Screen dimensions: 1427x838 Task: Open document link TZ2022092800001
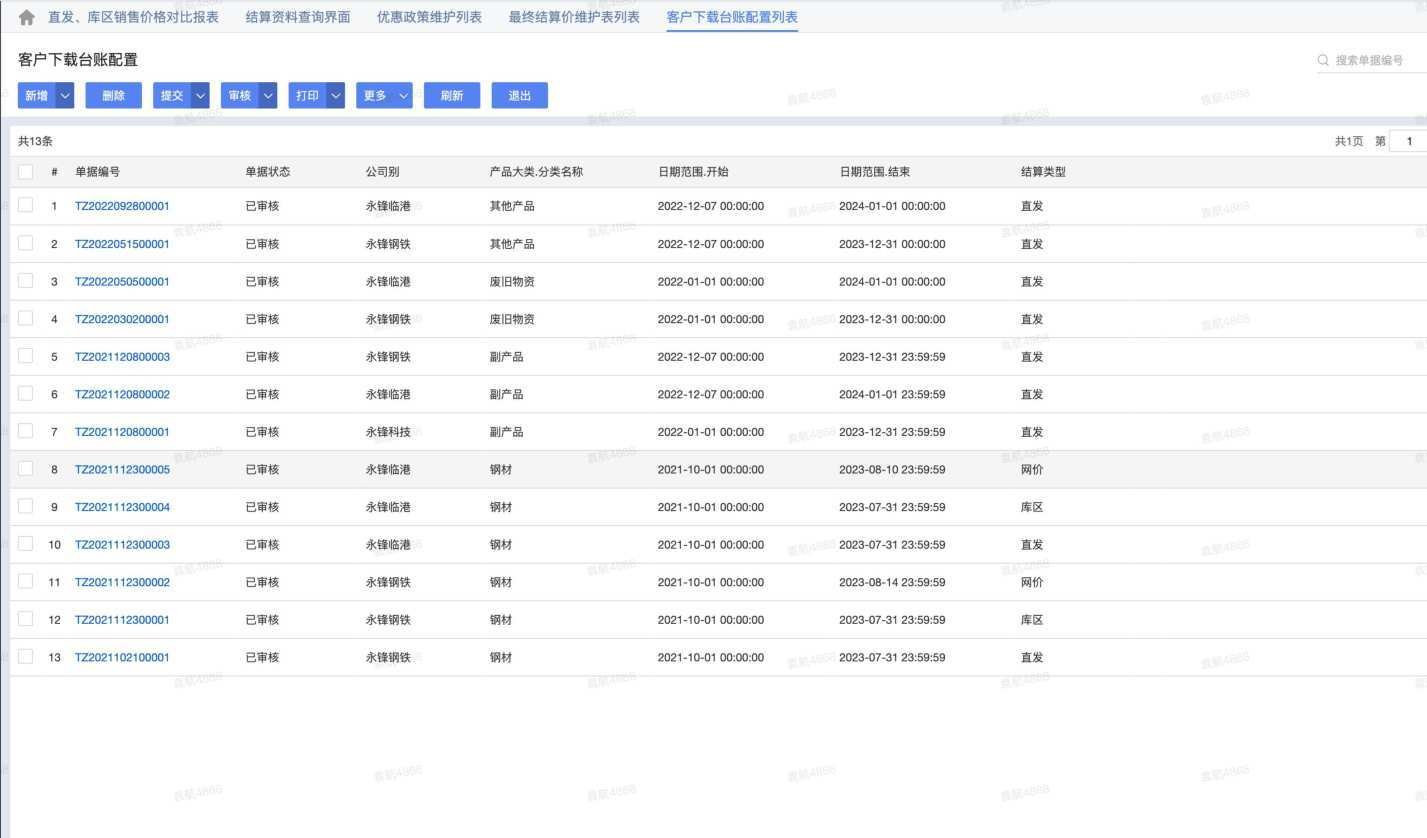pyautogui.click(x=122, y=206)
